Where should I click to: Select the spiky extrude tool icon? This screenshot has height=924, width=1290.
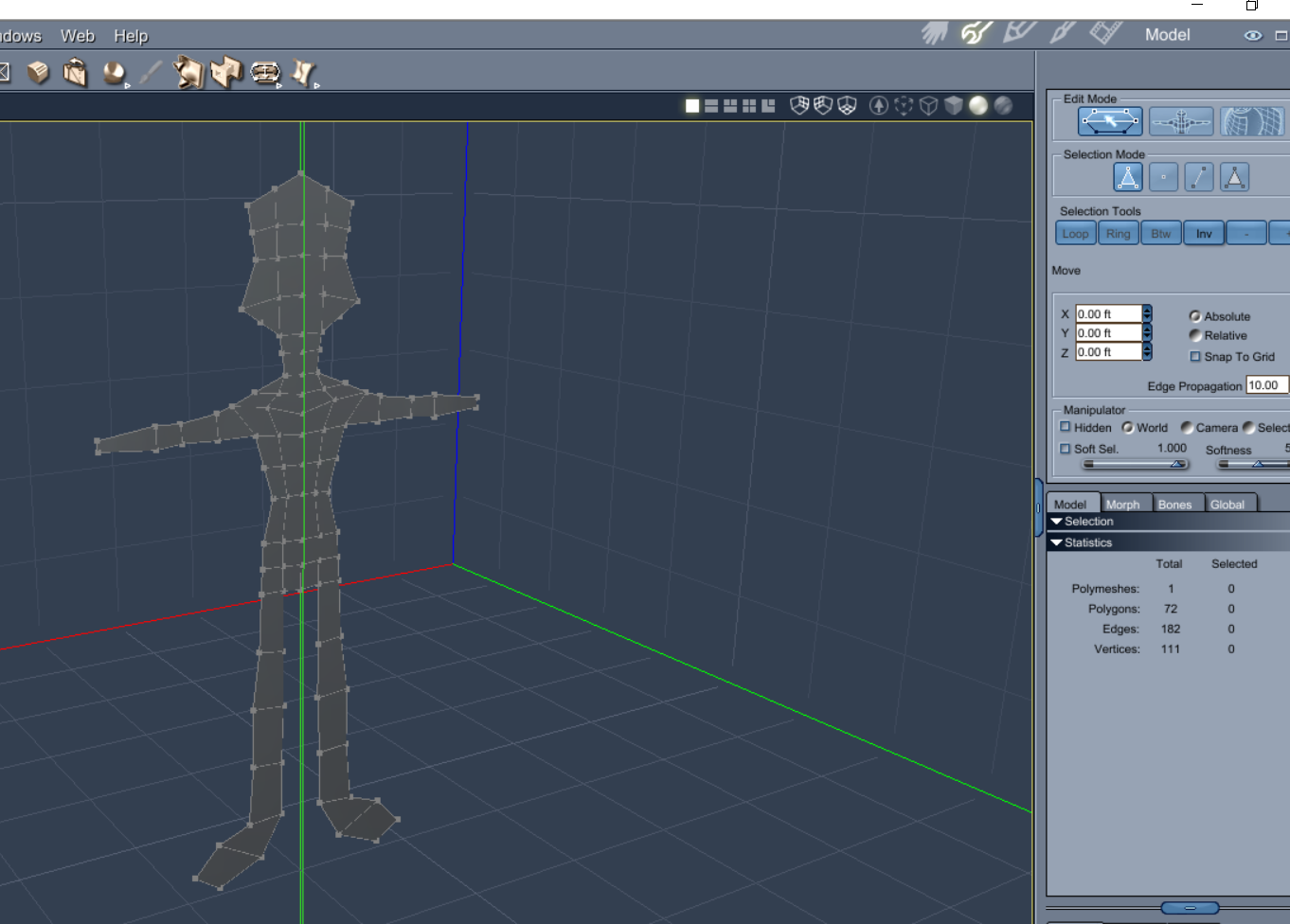(189, 73)
